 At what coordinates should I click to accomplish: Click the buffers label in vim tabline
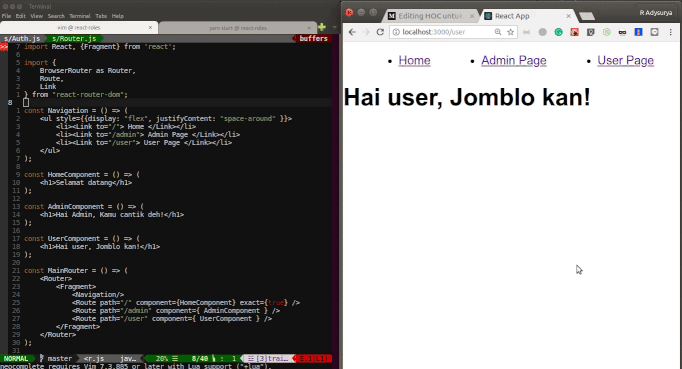point(313,38)
